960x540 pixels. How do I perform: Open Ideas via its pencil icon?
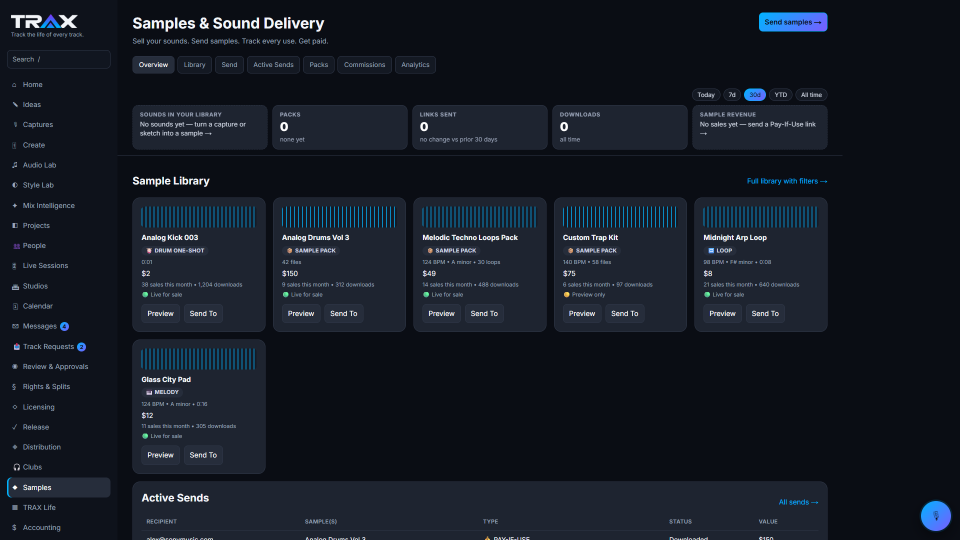[15, 105]
